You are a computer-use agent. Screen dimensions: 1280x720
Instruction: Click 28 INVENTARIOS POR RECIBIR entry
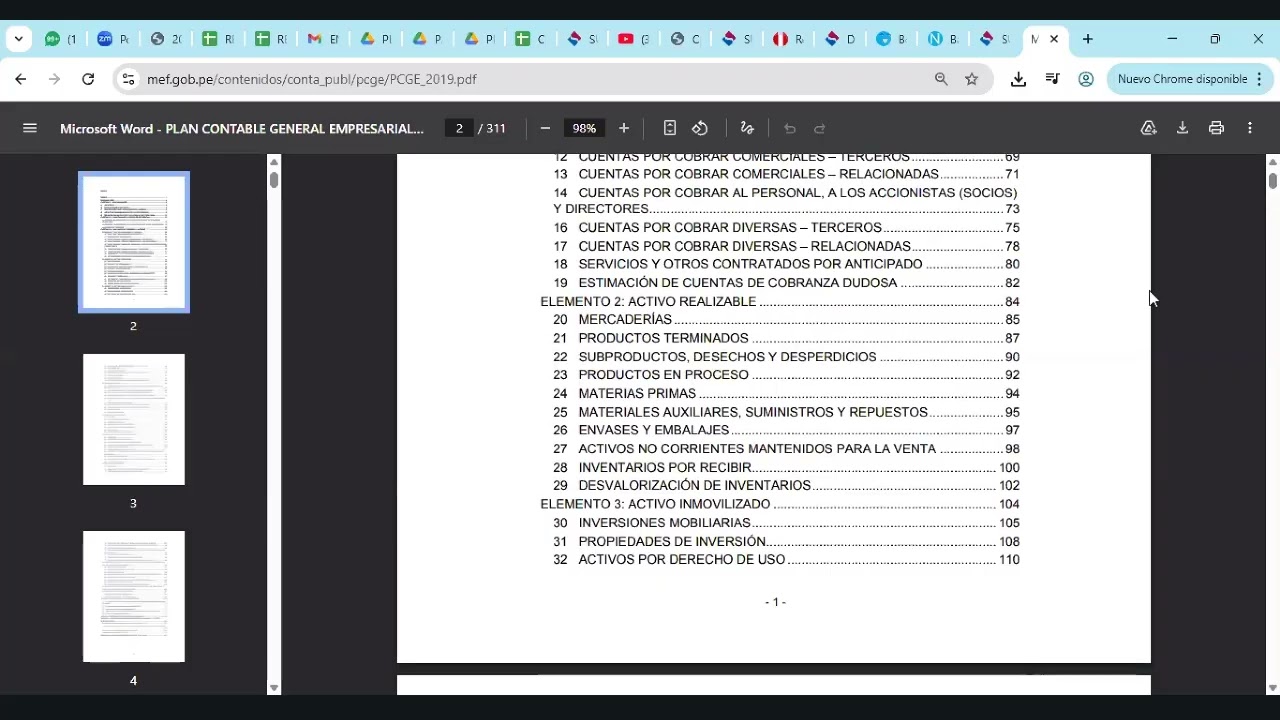pos(786,467)
